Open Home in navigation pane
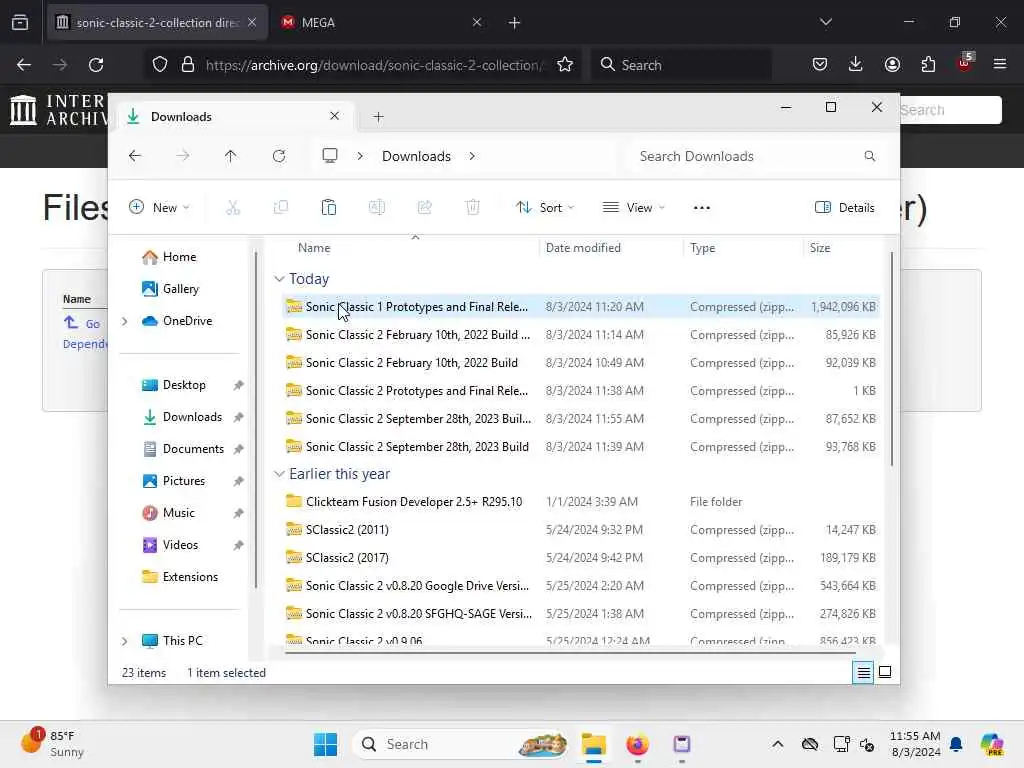 (x=169, y=257)
